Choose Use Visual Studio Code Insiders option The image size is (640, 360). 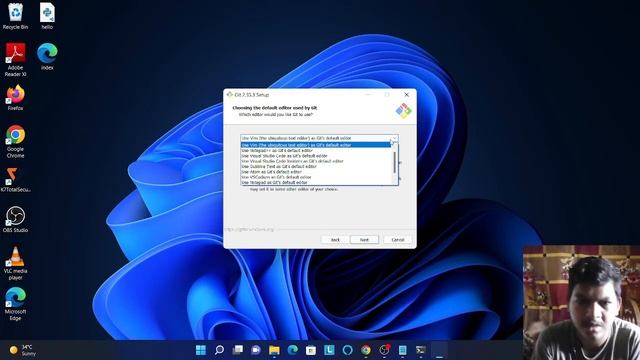tap(316, 161)
